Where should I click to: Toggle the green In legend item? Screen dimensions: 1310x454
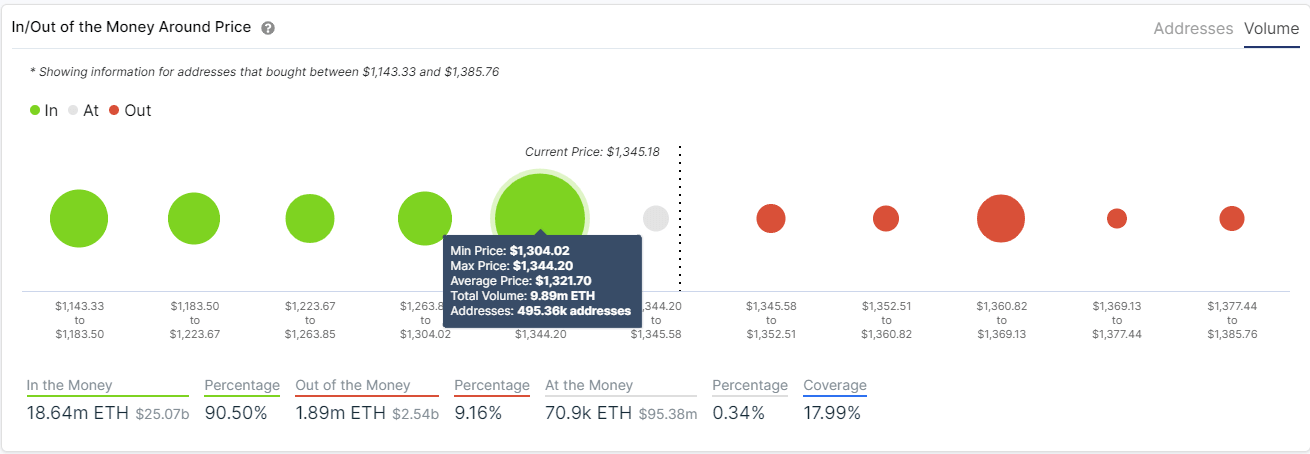(x=44, y=111)
